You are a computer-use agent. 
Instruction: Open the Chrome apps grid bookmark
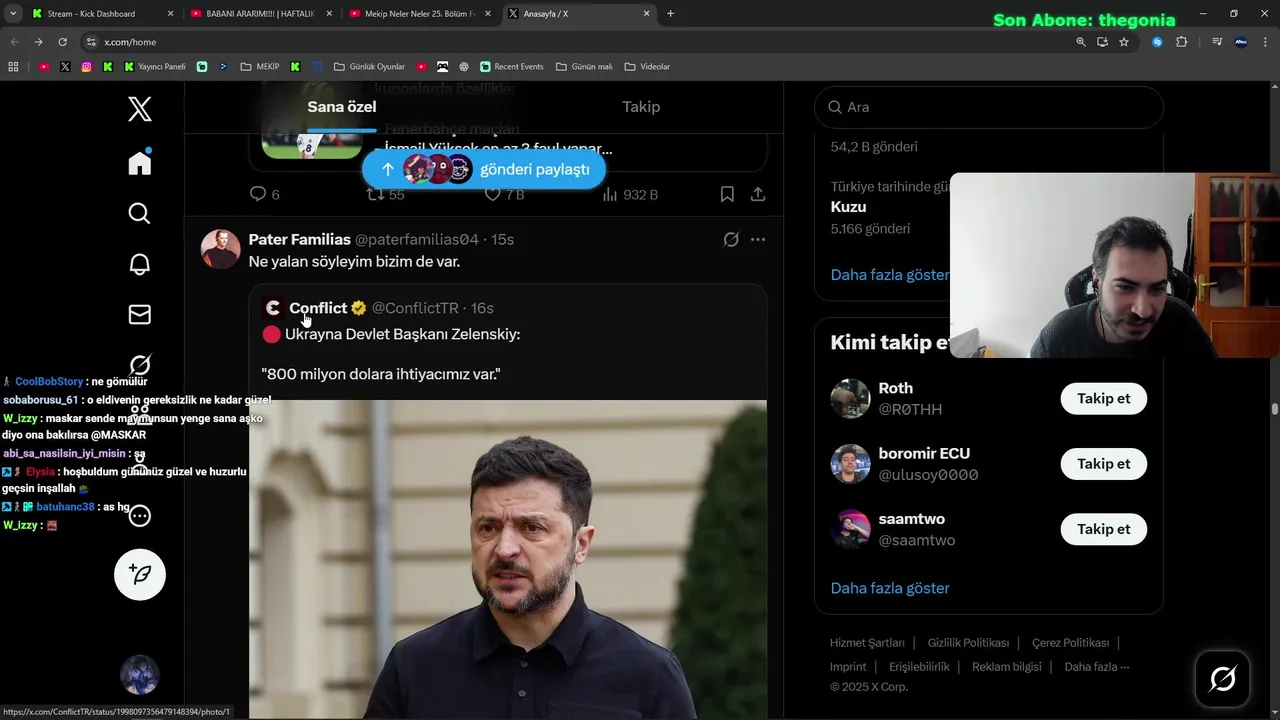[13, 67]
